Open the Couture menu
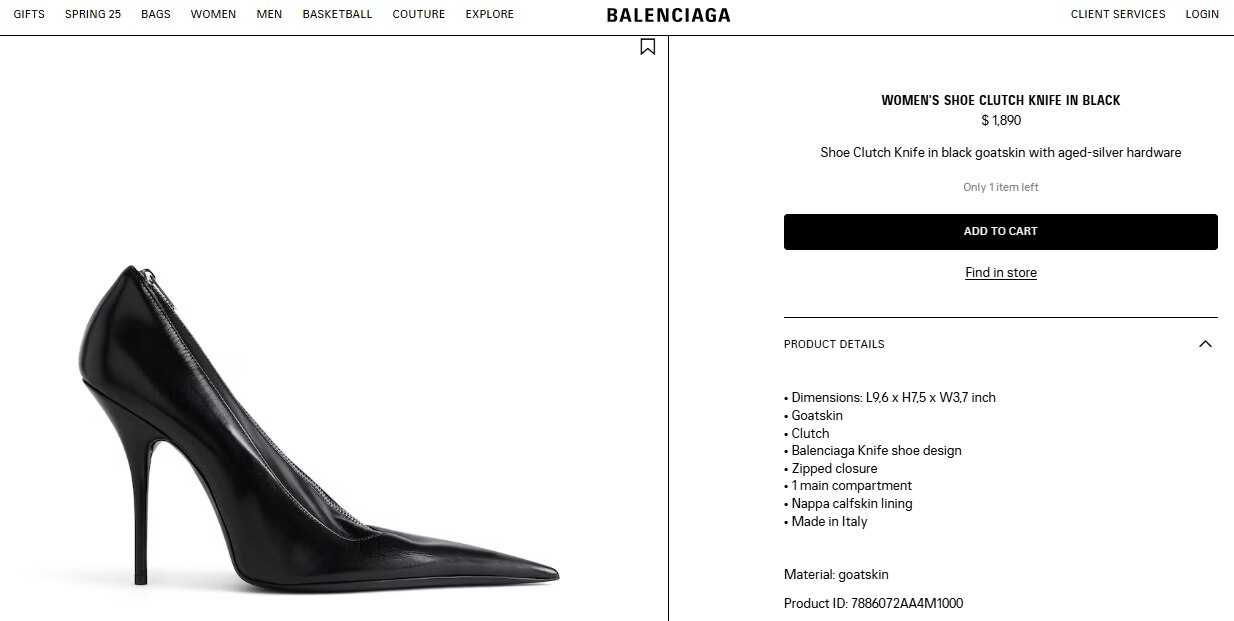 pyautogui.click(x=419, y=14)
